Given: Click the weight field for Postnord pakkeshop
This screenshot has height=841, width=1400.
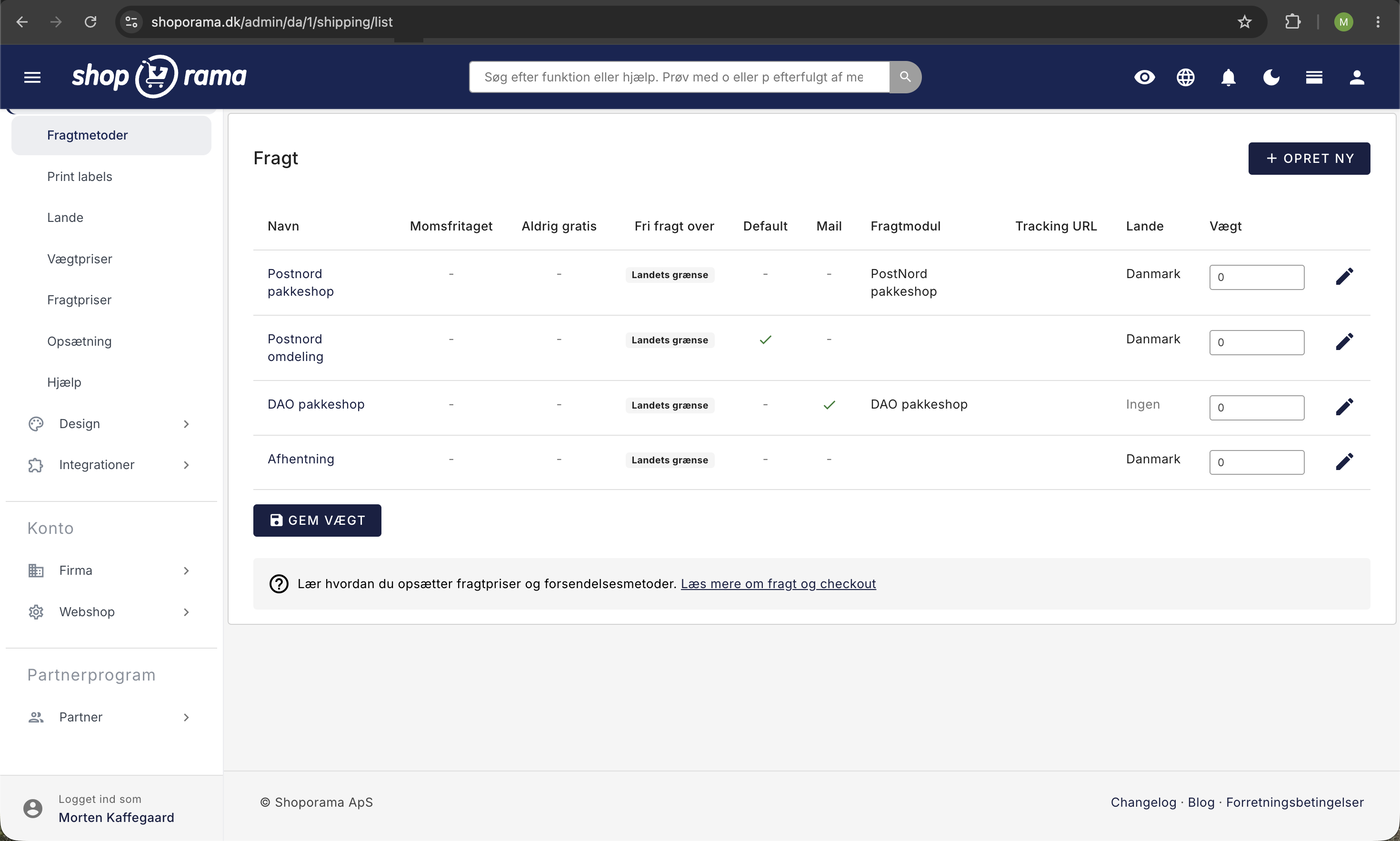Looking at the screenshot, I should (1257, 277).
